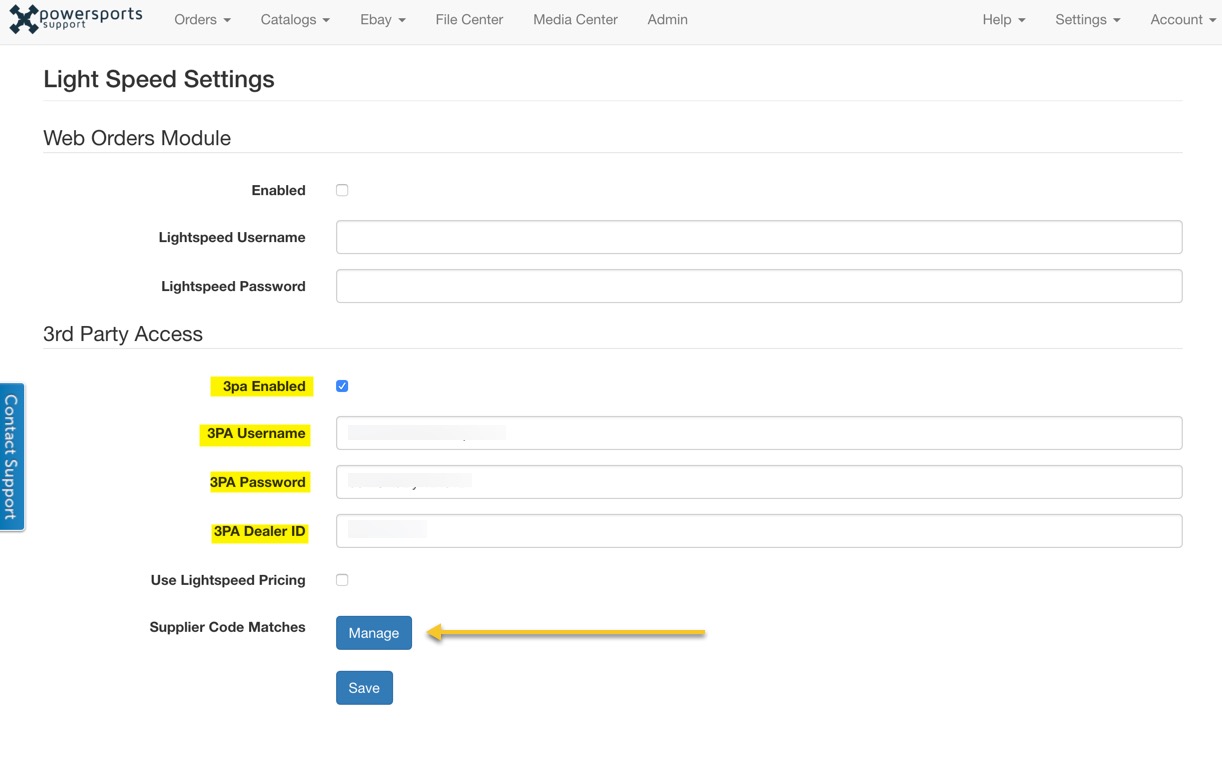Open the Orders dropdown menu
Image resolution: width=1222 pixels, height=761 pixels.
click(x=202, y=19)
